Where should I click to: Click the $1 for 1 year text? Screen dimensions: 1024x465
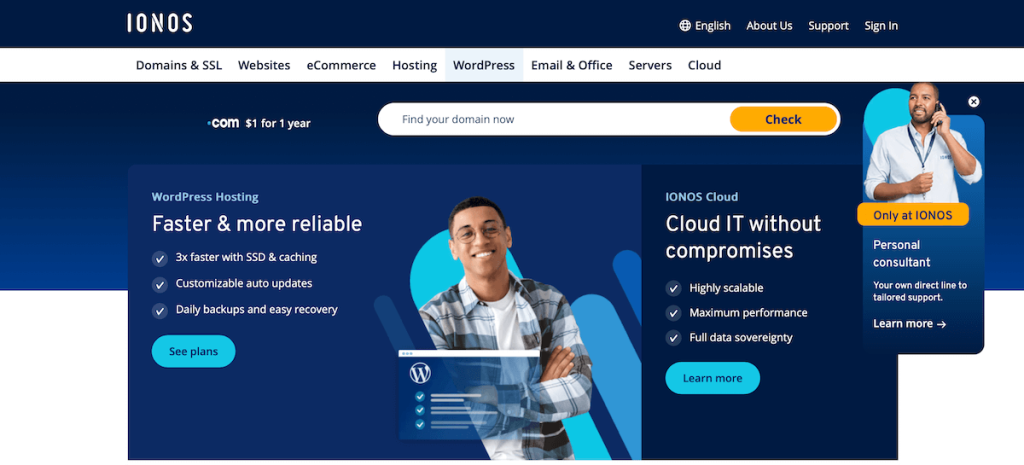click(x=278, y=123)
